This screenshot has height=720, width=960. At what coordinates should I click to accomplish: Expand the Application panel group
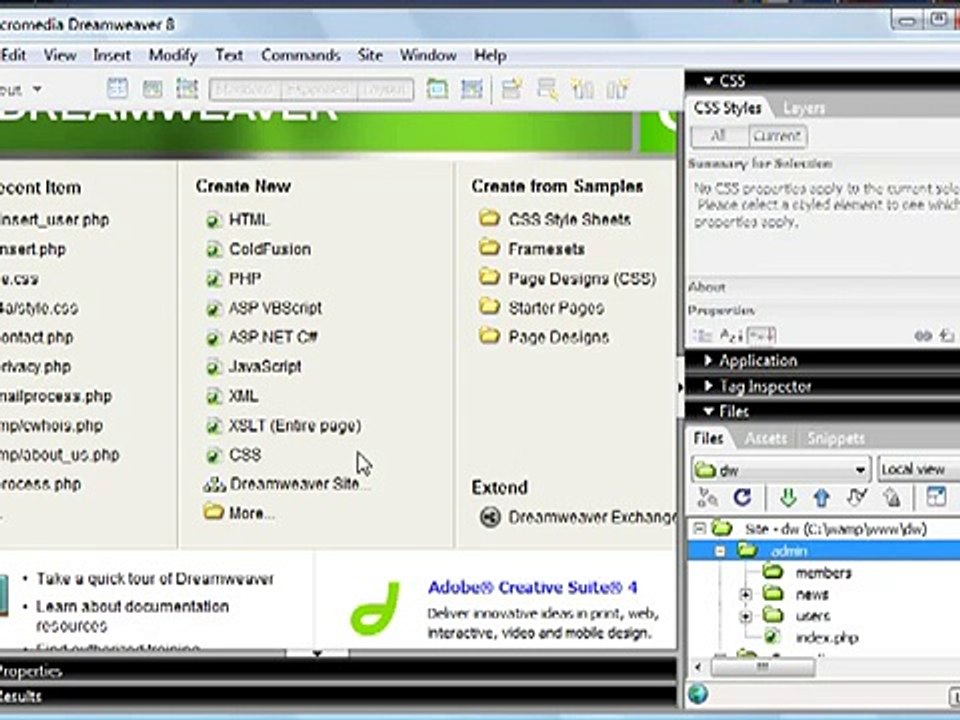tap(708, 361)
